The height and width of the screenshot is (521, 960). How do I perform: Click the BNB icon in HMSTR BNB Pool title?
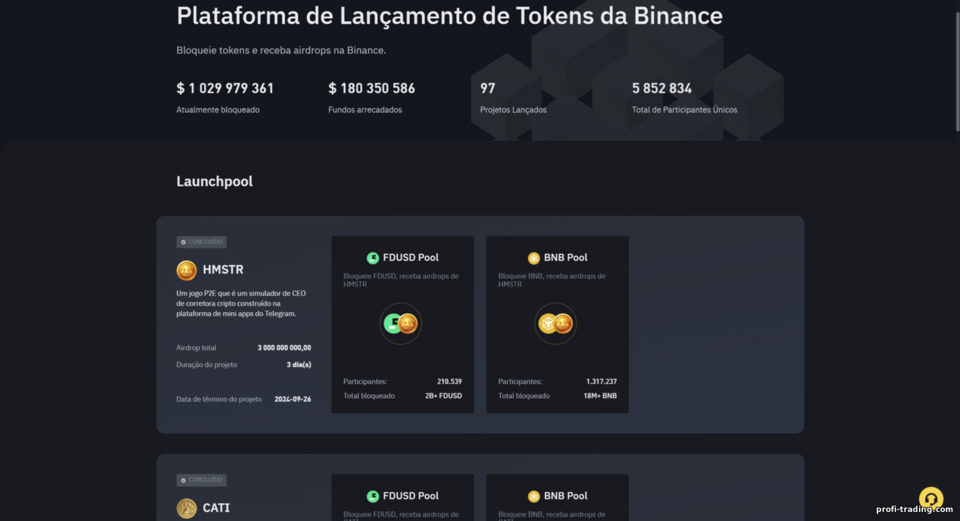pos(533,258)
